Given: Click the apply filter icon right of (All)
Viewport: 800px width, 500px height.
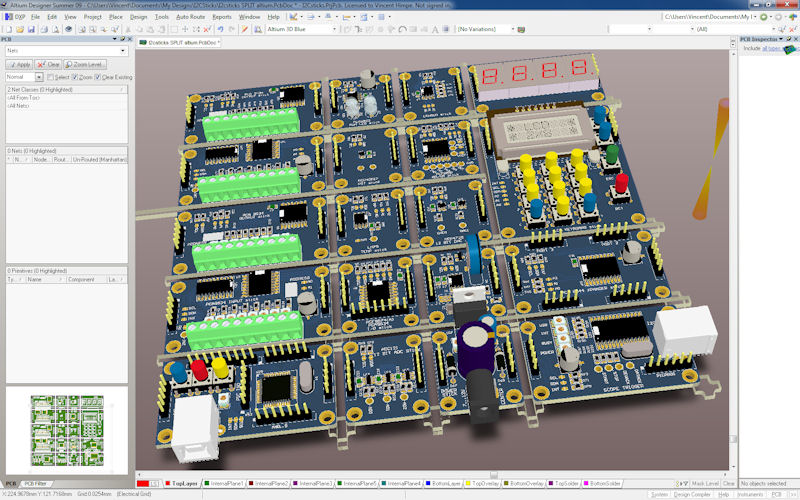Looking at the screenshot, I should pos(782,30).
